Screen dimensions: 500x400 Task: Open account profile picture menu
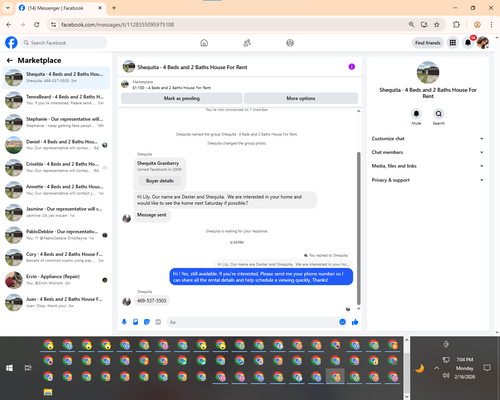pos(483,43)
